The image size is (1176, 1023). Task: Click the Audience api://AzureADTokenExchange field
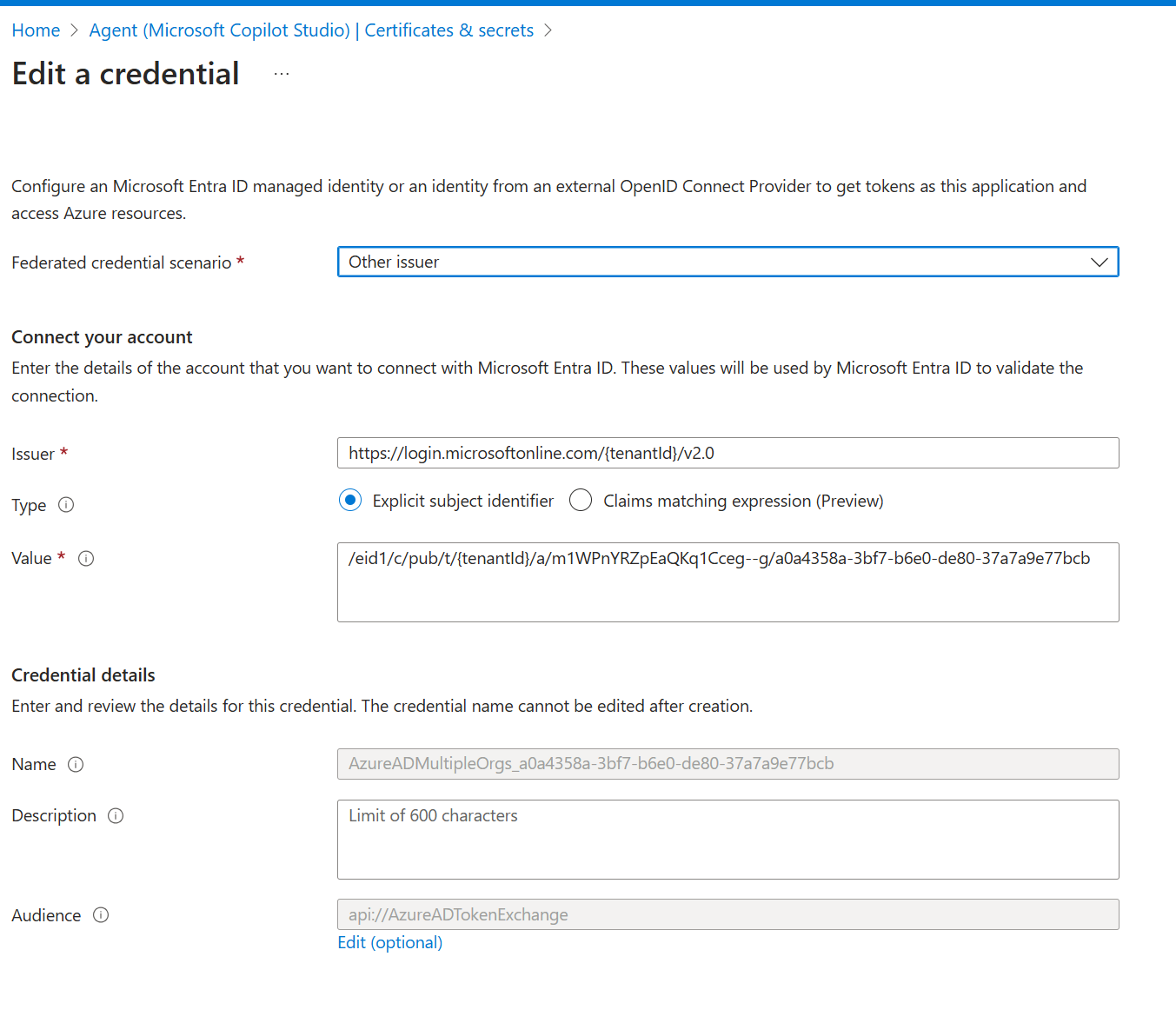(728, 915)
